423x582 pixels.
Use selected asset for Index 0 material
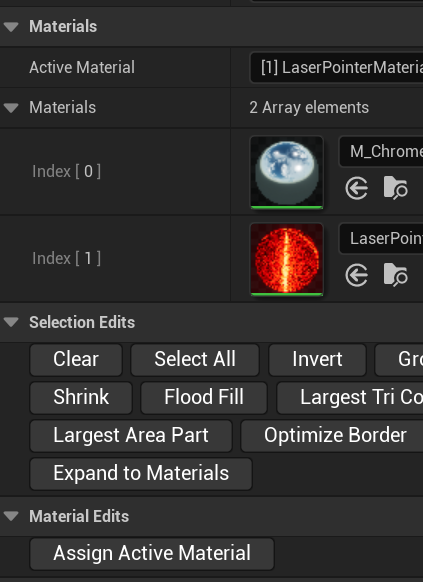pos(357,188)
